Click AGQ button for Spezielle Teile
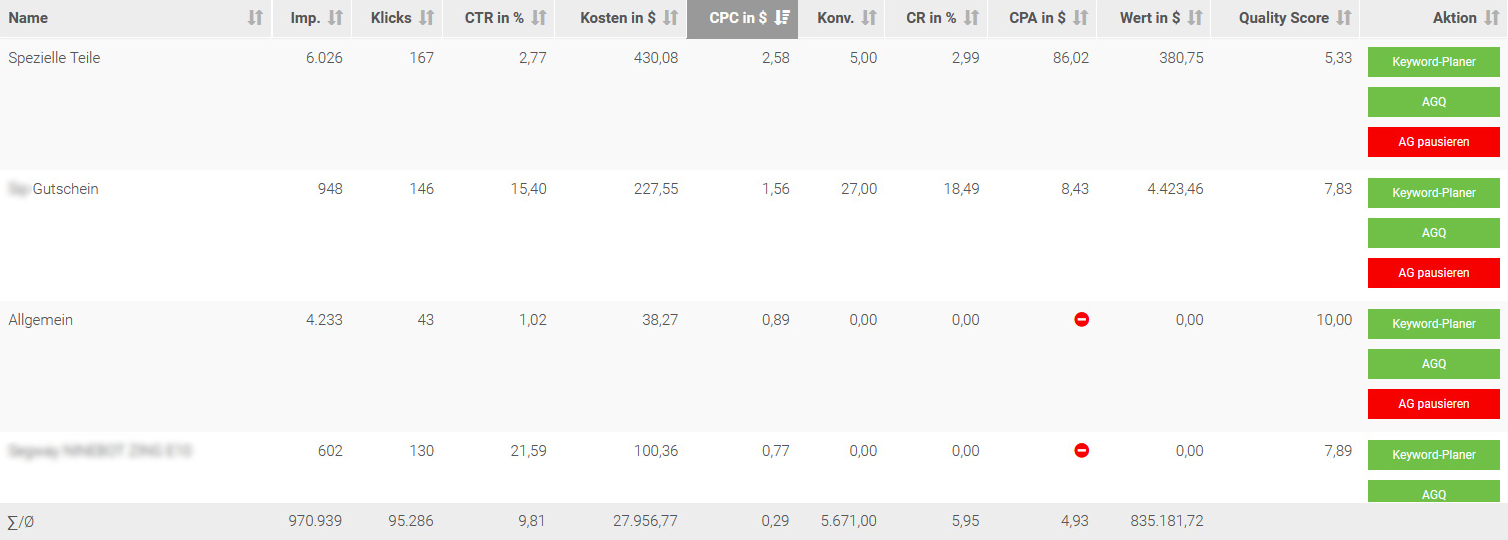 click(1434, 102)
